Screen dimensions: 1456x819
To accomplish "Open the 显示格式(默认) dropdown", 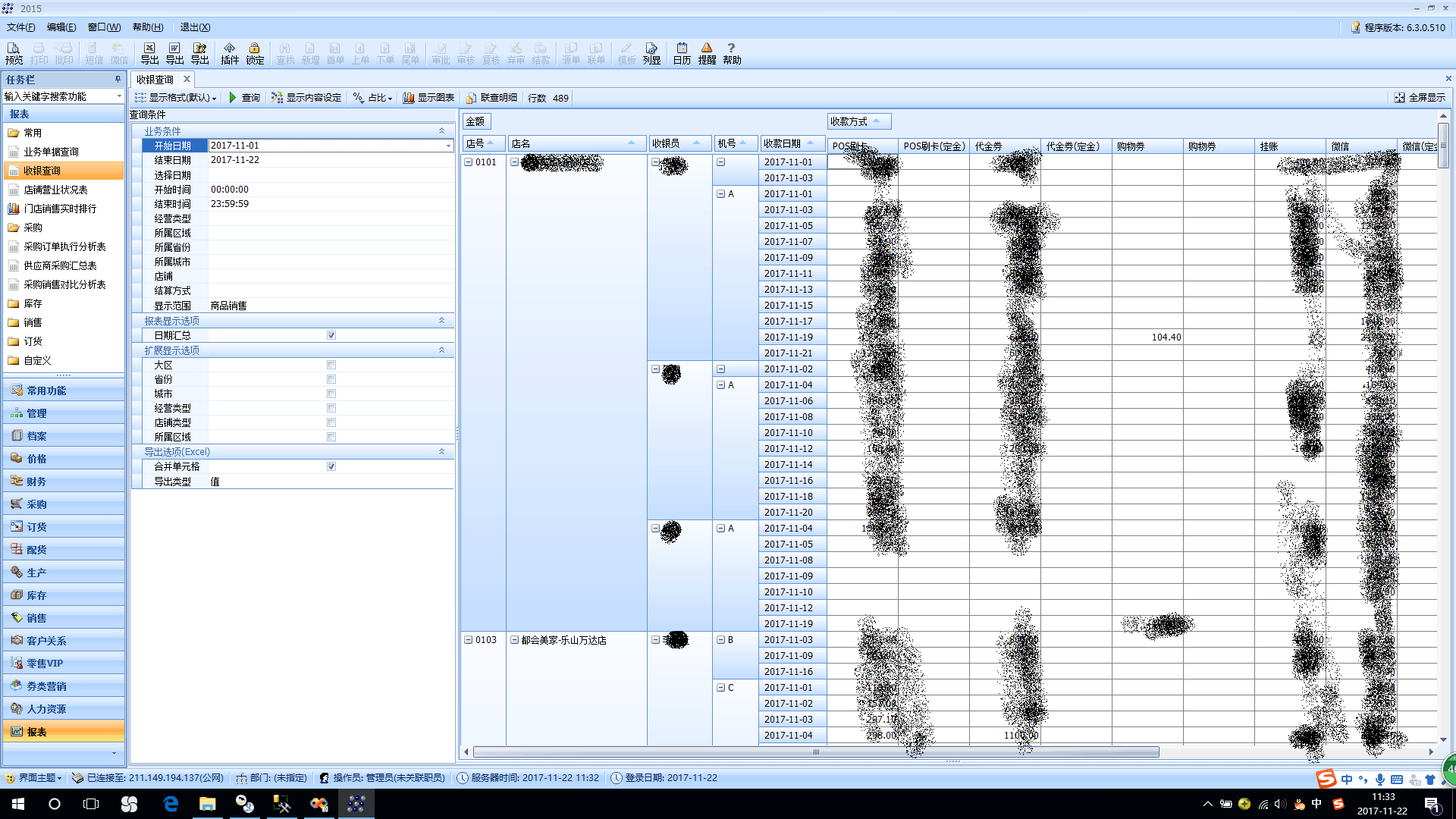I will [177, 98].
